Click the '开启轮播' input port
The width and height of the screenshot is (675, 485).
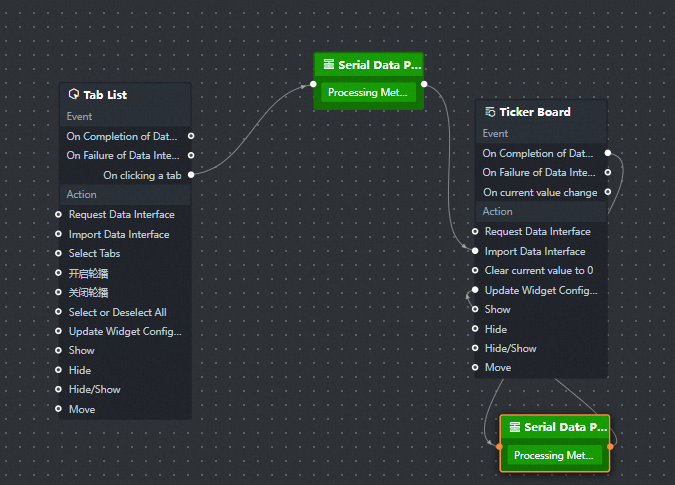tap(59, 273)
